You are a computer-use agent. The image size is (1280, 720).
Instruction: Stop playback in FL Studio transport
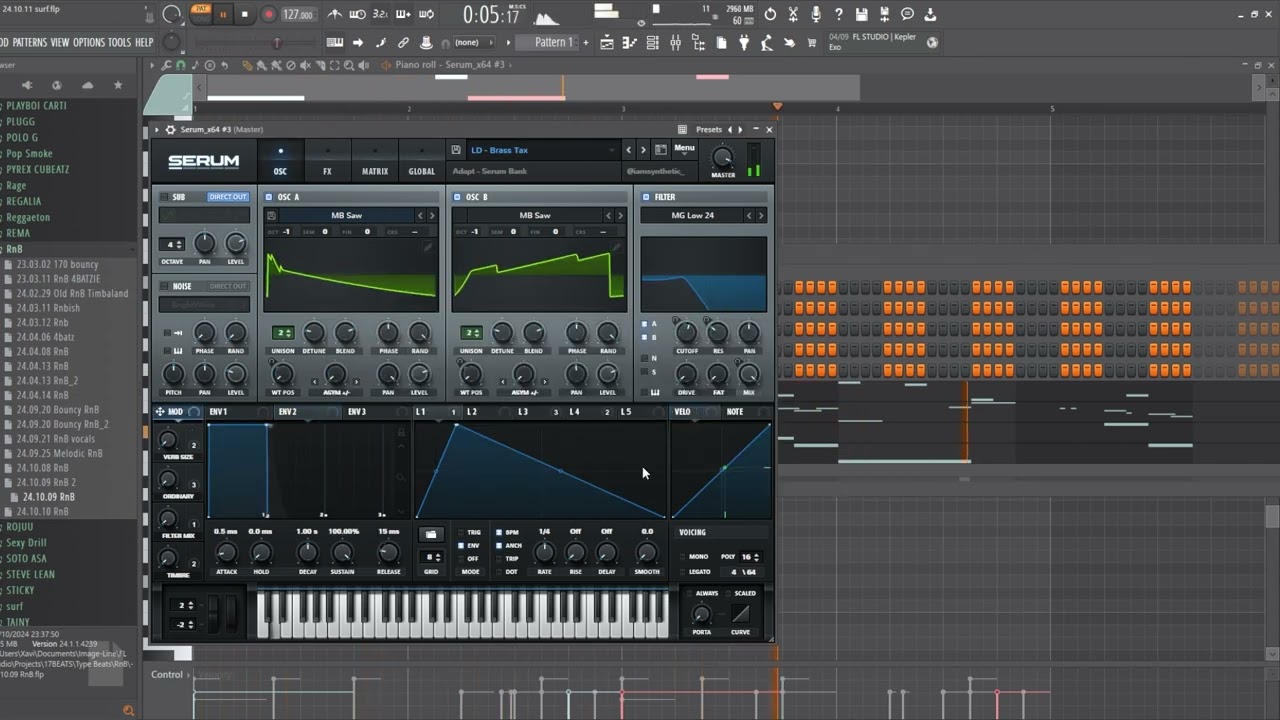(245, 14)
